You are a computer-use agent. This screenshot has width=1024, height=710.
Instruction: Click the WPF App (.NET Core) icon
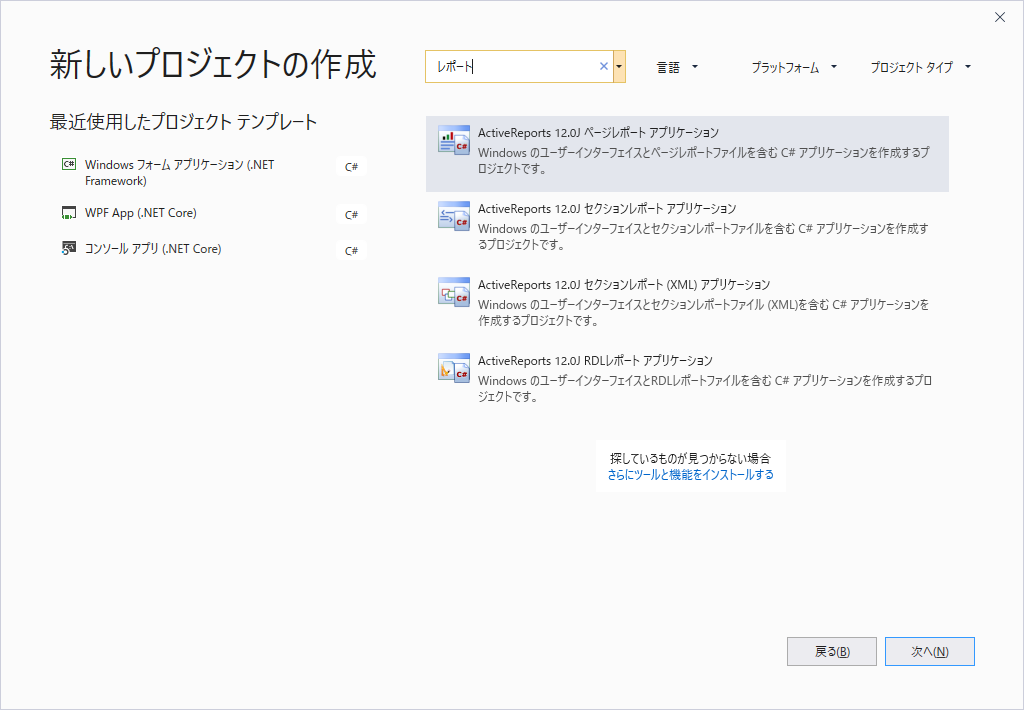coord(69,213)
